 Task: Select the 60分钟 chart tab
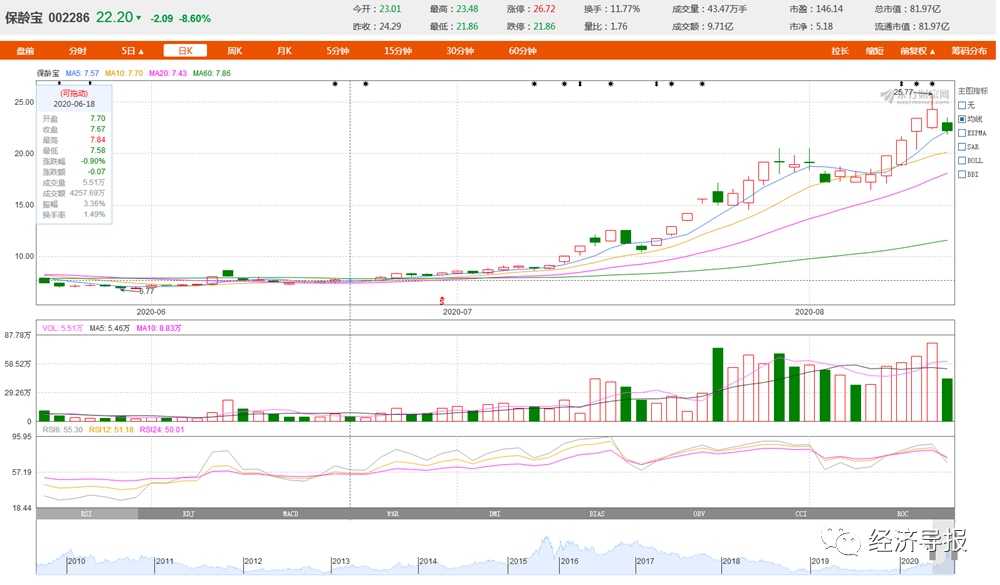tap(522, 51)
